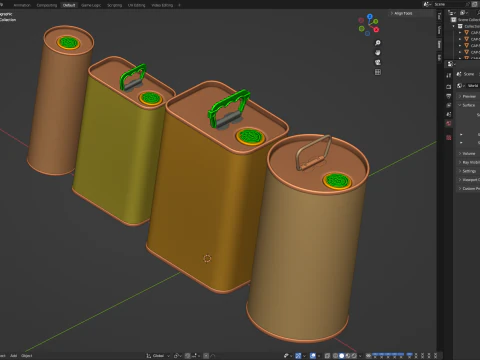The image size is (480, 360).
Task: Switch perspective/orthographic with the grid icon
Action: click(x=378, y=72)
